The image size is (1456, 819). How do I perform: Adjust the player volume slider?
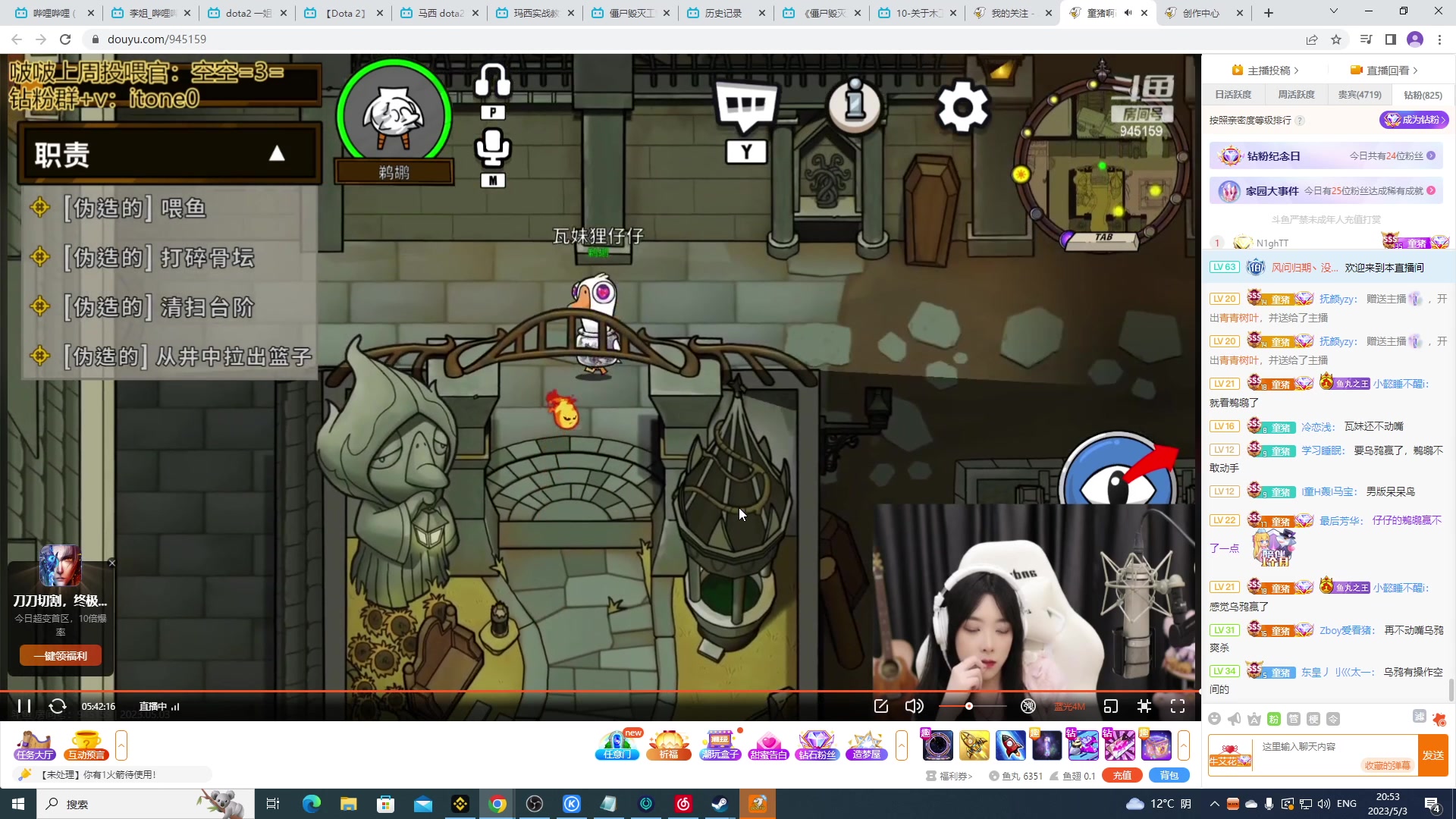tap(973, 706)
